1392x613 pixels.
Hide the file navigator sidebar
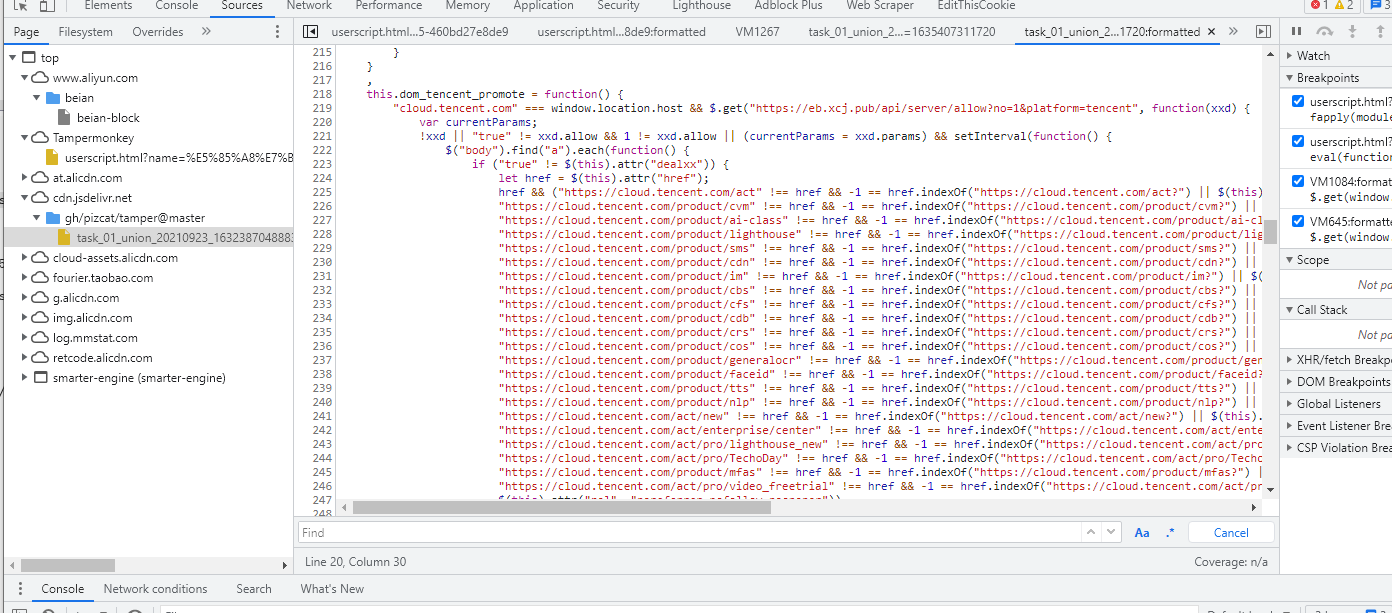click(x=310, y=32)
